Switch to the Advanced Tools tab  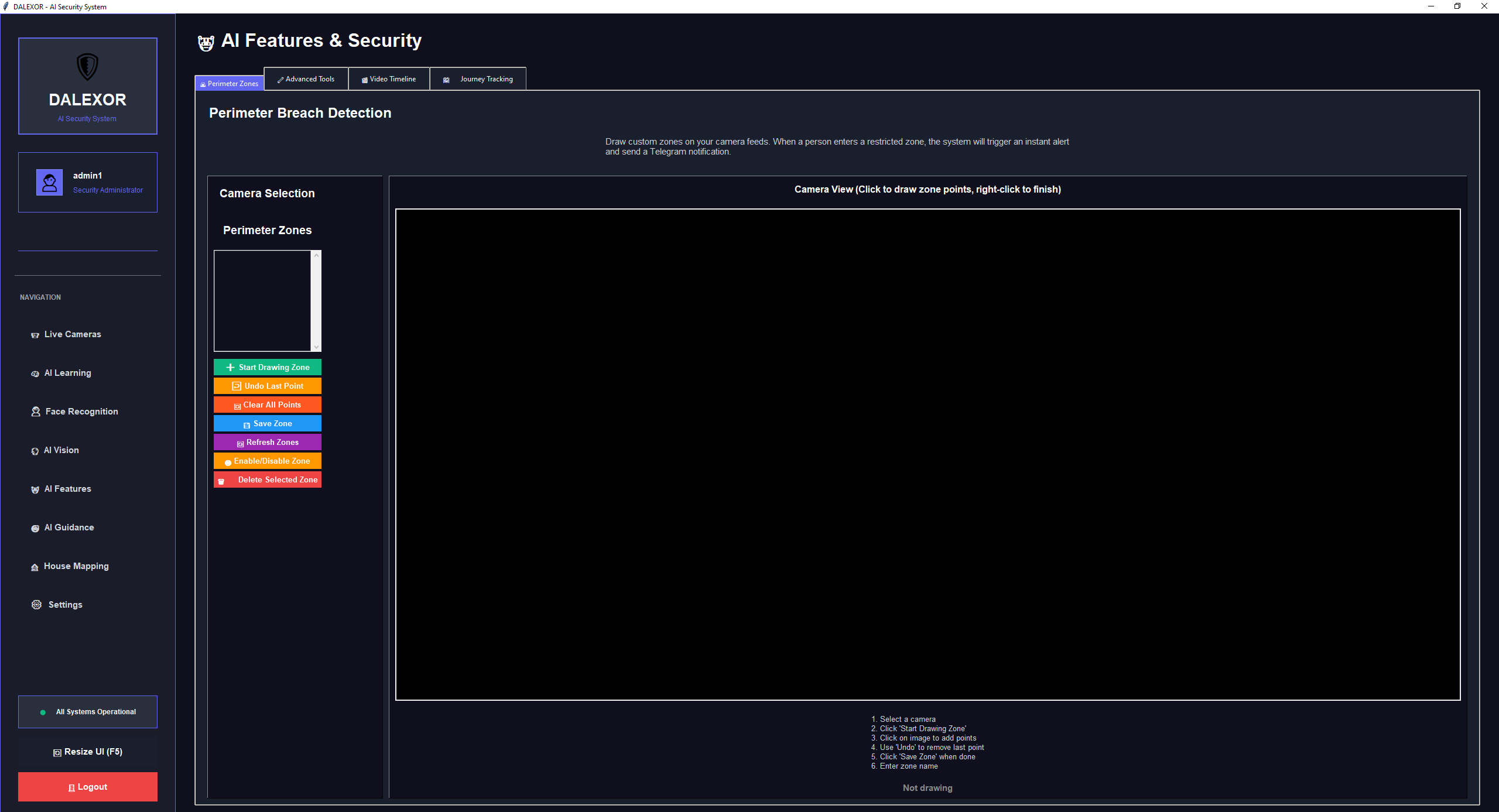coord(306,78)
